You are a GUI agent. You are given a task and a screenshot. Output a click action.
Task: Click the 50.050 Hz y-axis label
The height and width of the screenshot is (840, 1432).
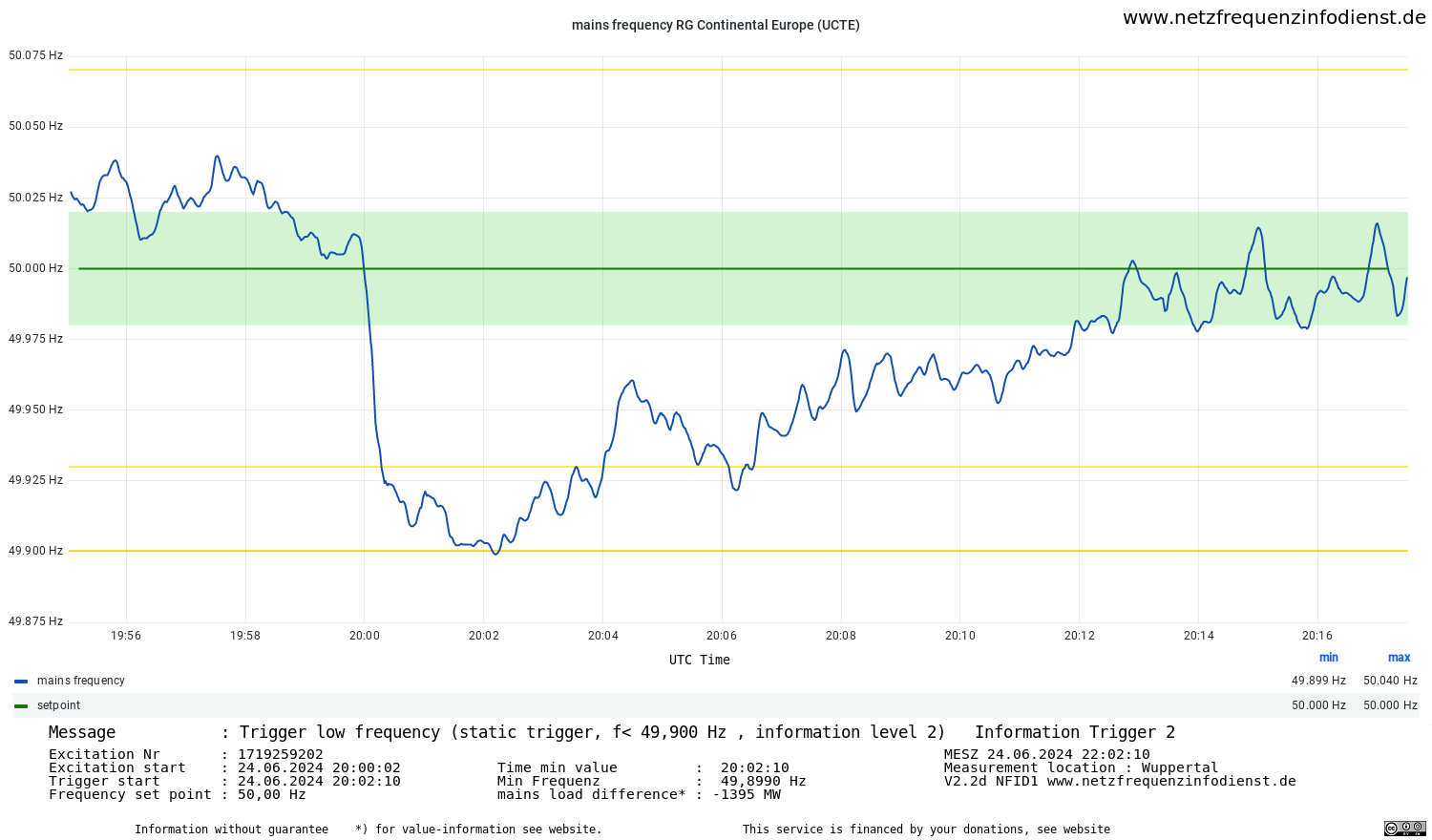[35, 126]
